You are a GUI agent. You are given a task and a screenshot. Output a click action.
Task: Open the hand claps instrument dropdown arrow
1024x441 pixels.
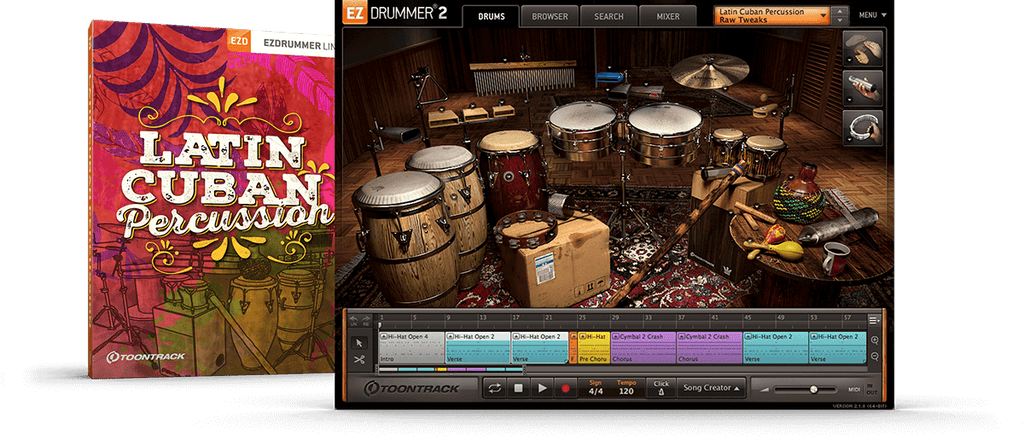(848, 61)
